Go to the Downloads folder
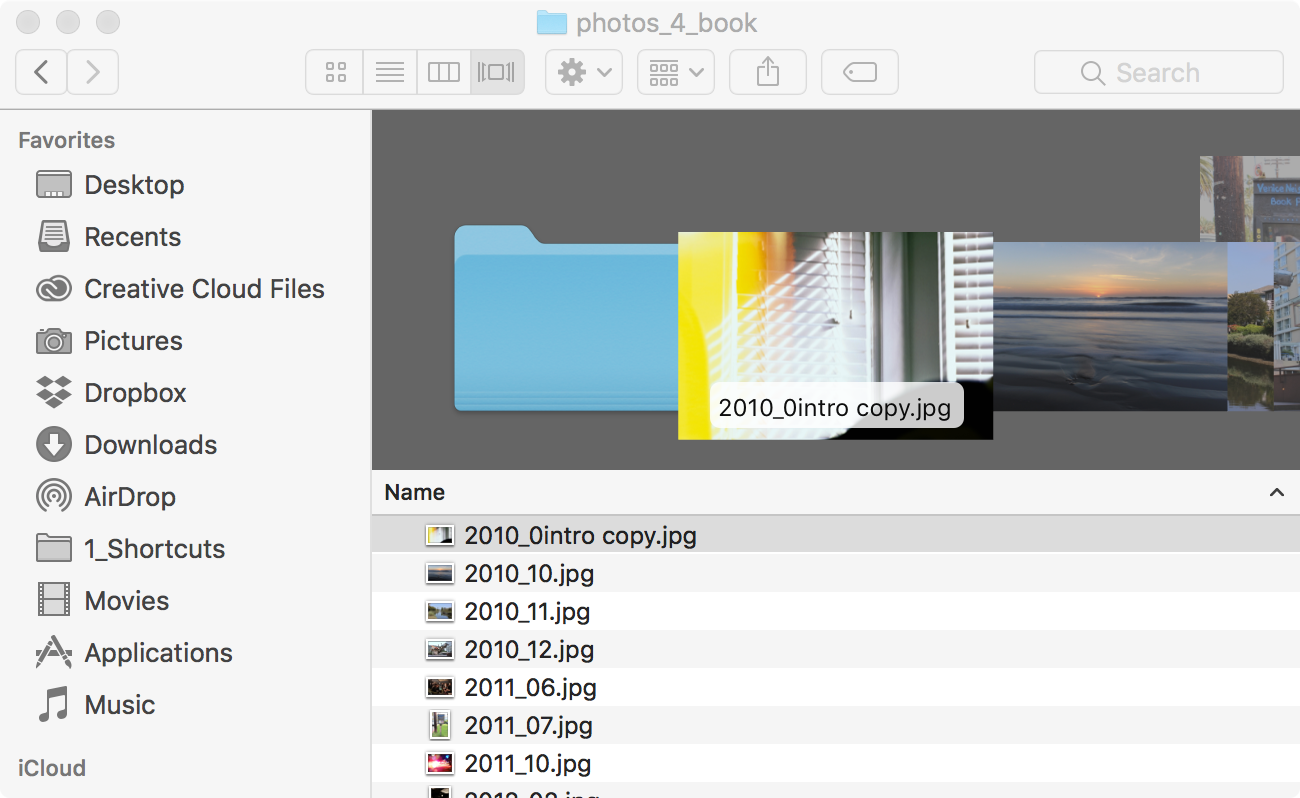The width and height of the screenshot is (1300, 798). [150, 445]
